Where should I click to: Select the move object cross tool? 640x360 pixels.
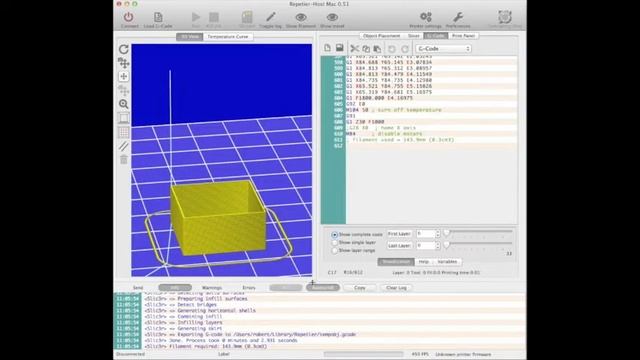click(124, 76)
